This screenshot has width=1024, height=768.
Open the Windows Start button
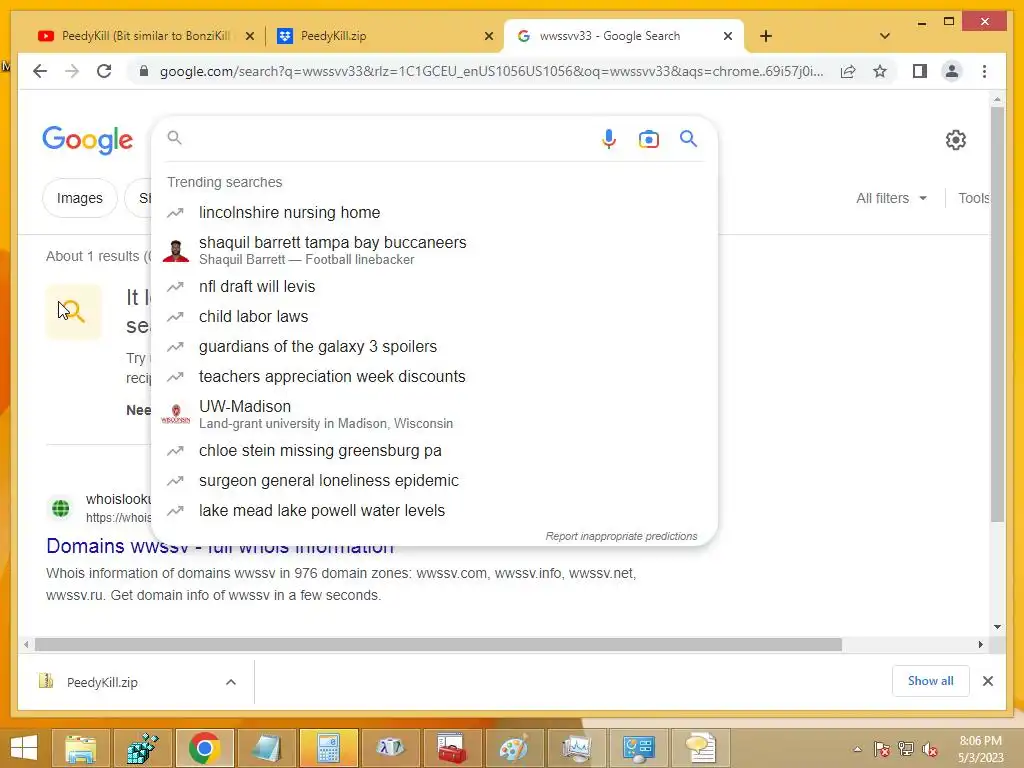pyautogui.click(x=24, y=748)
